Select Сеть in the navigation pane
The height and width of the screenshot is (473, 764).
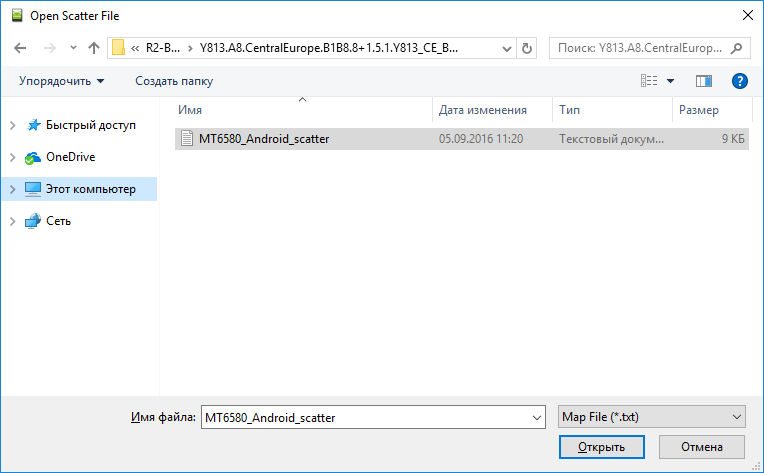coord(58,221)
